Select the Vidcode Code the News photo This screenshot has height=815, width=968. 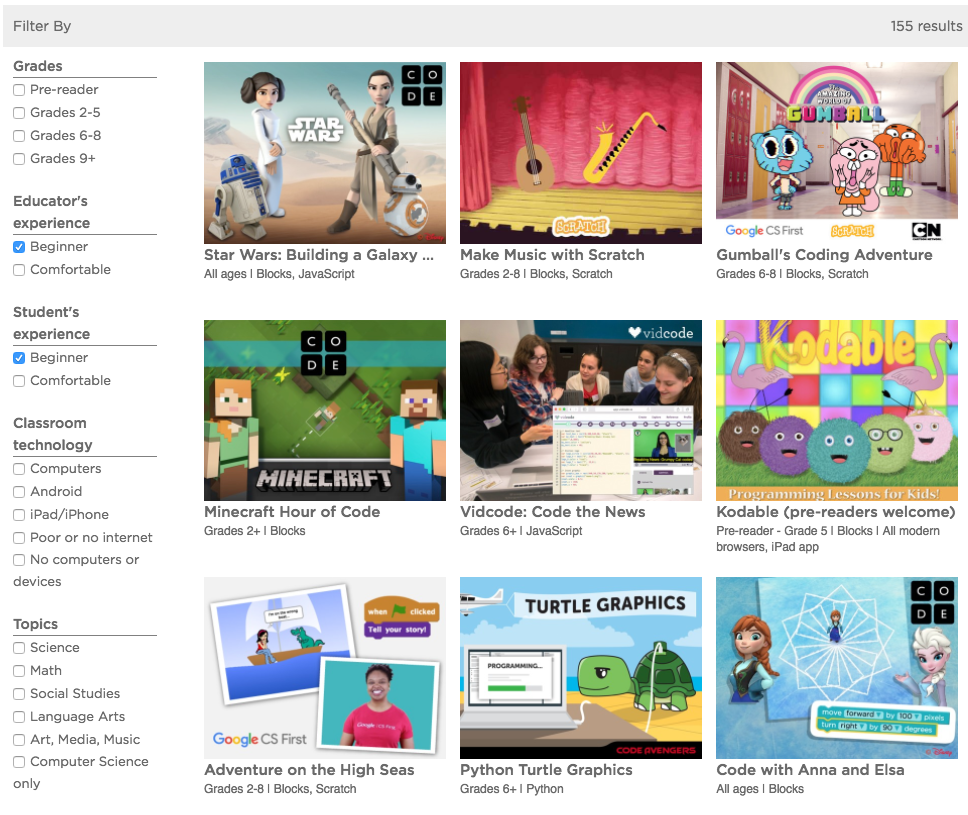581,410
